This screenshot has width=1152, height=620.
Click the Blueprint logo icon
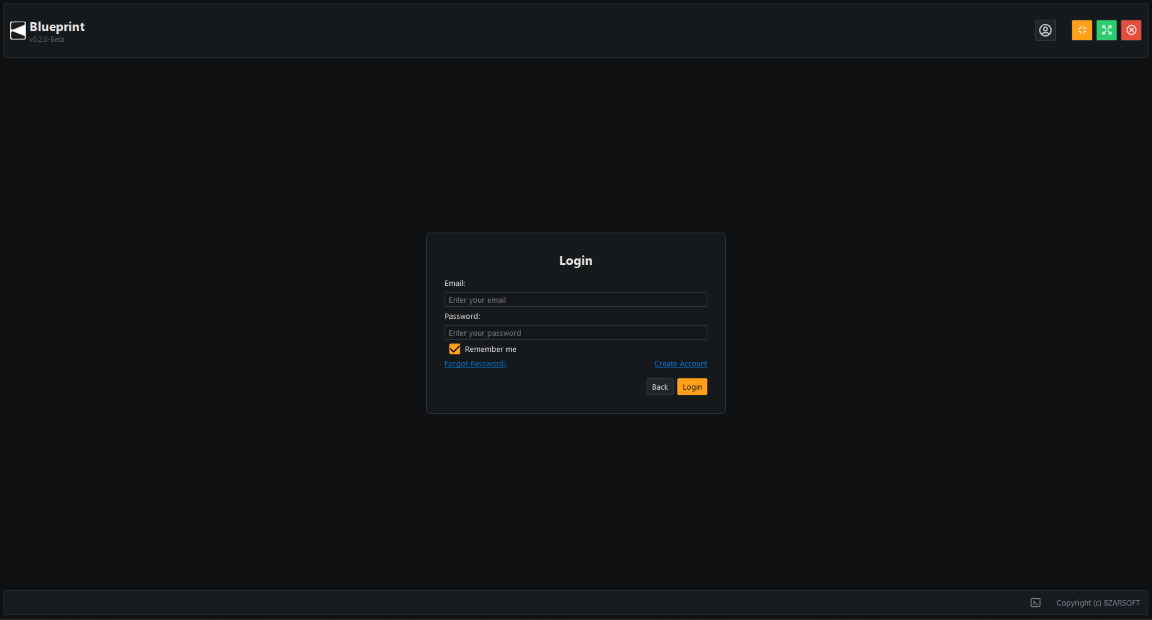18,30
